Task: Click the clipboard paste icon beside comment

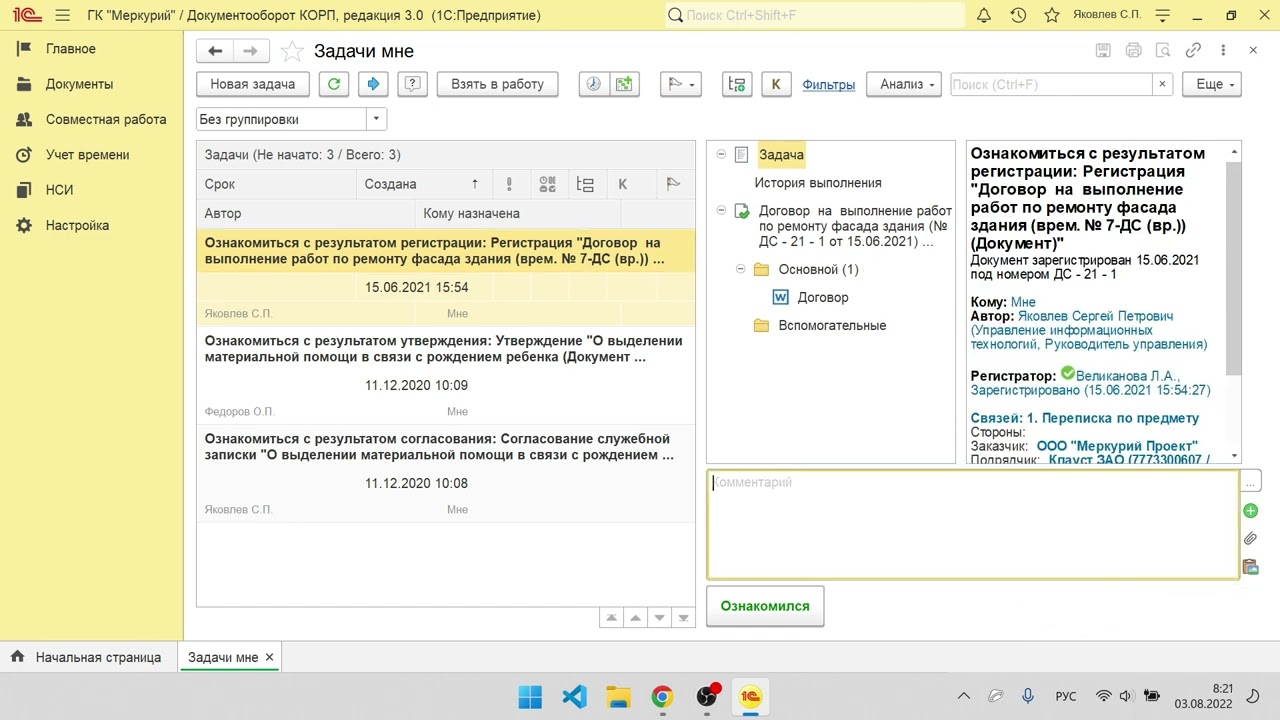Action: tap(1250, 567)
